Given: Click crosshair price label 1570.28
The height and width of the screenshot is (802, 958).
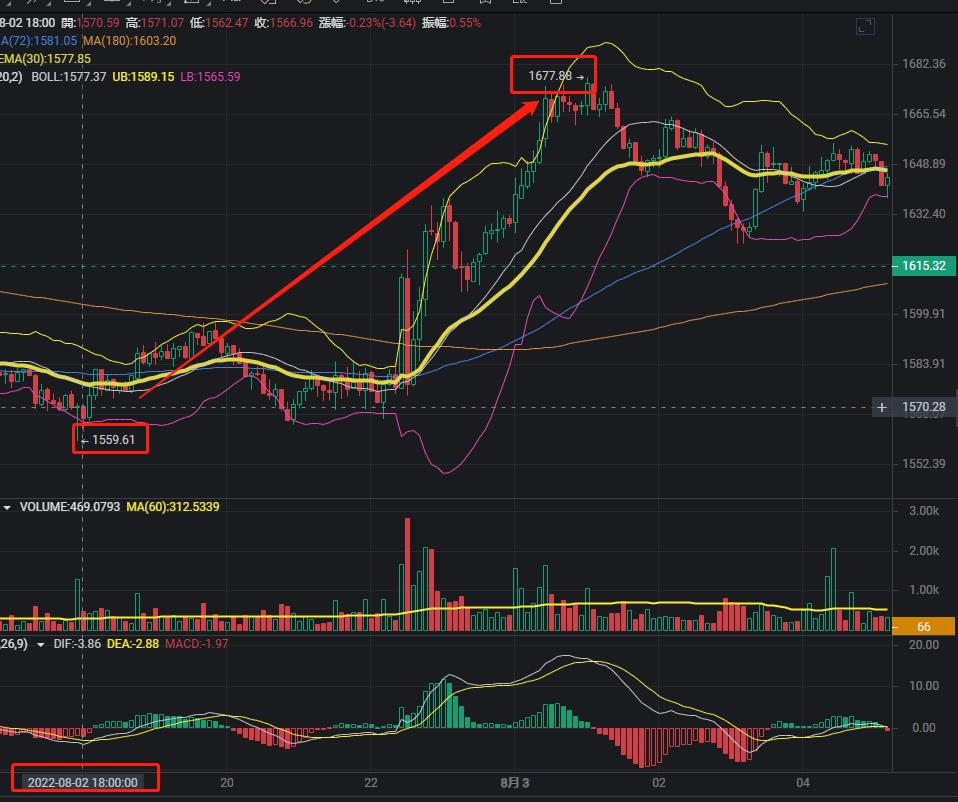Looking at the screenshot, I should tap(923, 407).
